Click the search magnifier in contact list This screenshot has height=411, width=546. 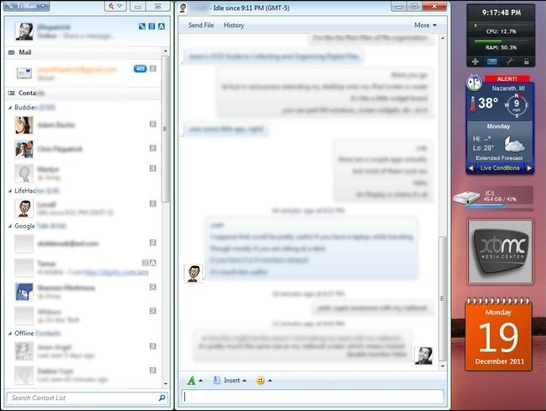pyautogui.click(x=162, y=398)
